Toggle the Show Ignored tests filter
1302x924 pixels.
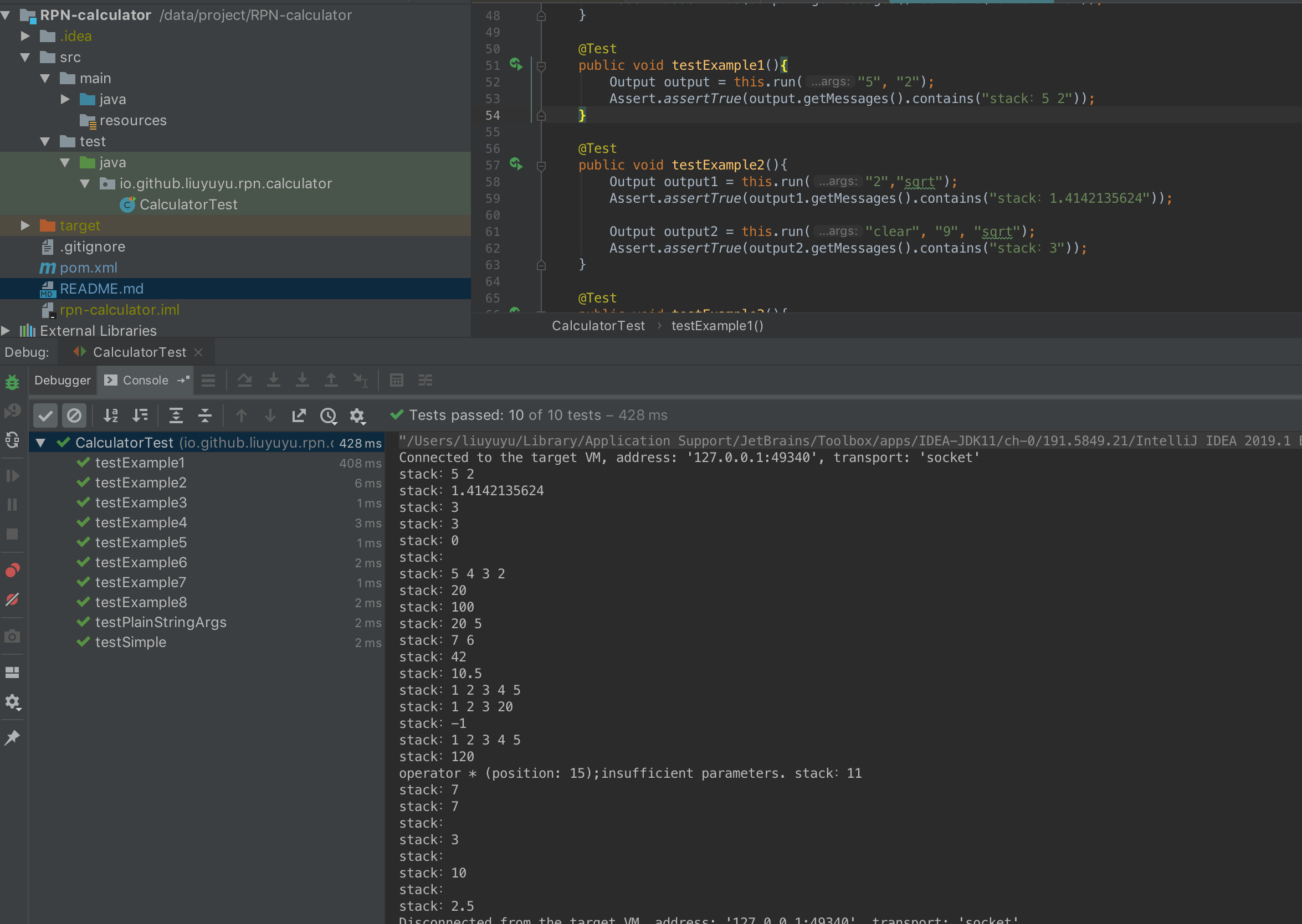click(74, 416)
